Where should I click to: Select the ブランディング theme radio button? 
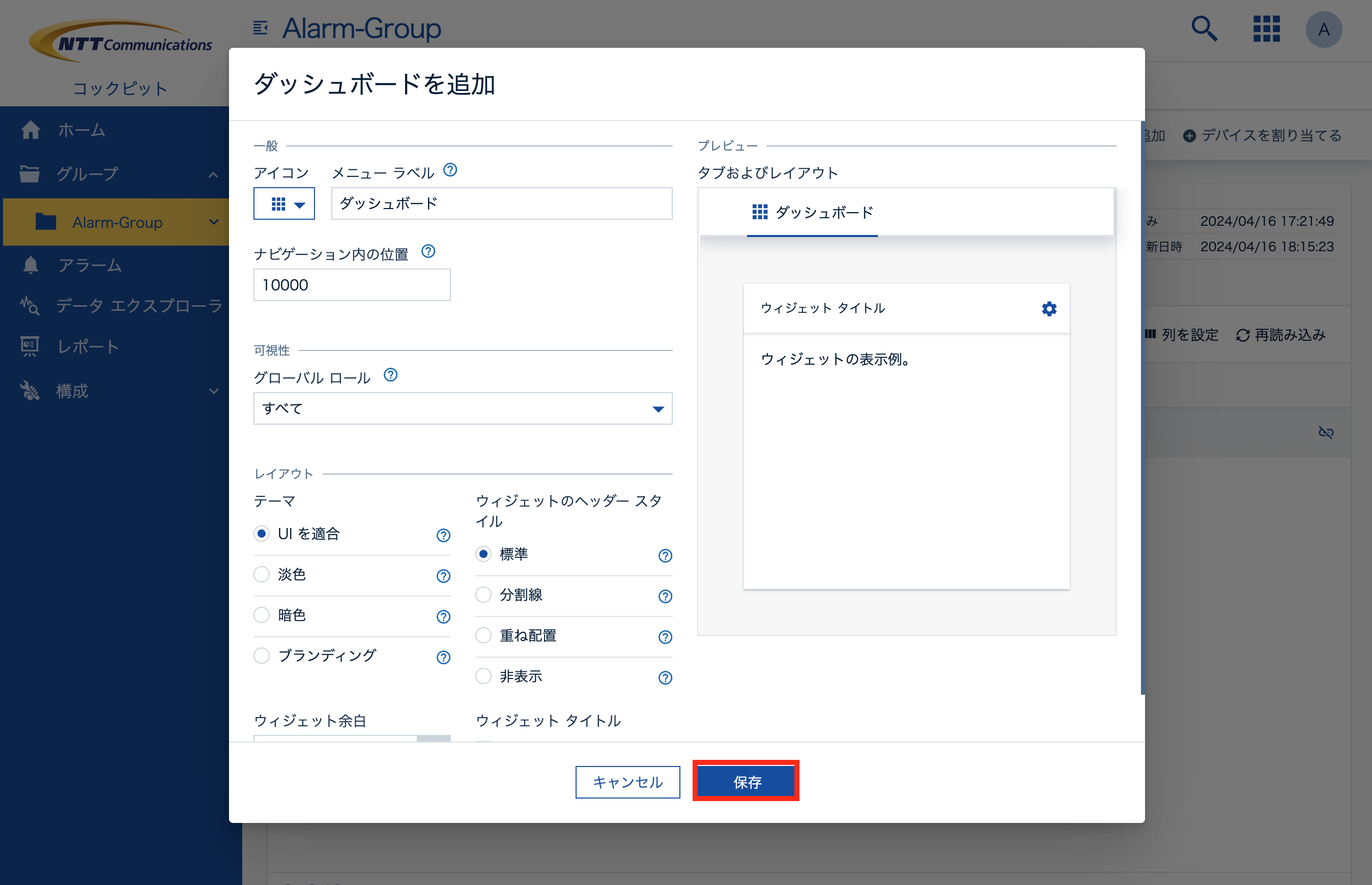262,656
